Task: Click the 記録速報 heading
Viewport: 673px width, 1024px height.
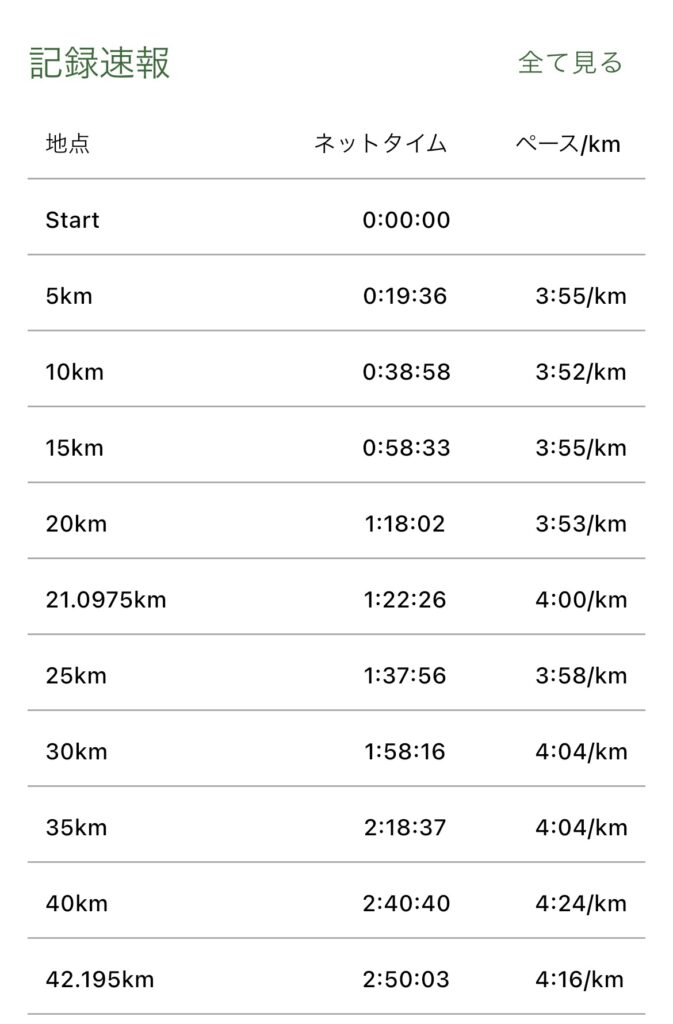Action: tap(100, 63)
